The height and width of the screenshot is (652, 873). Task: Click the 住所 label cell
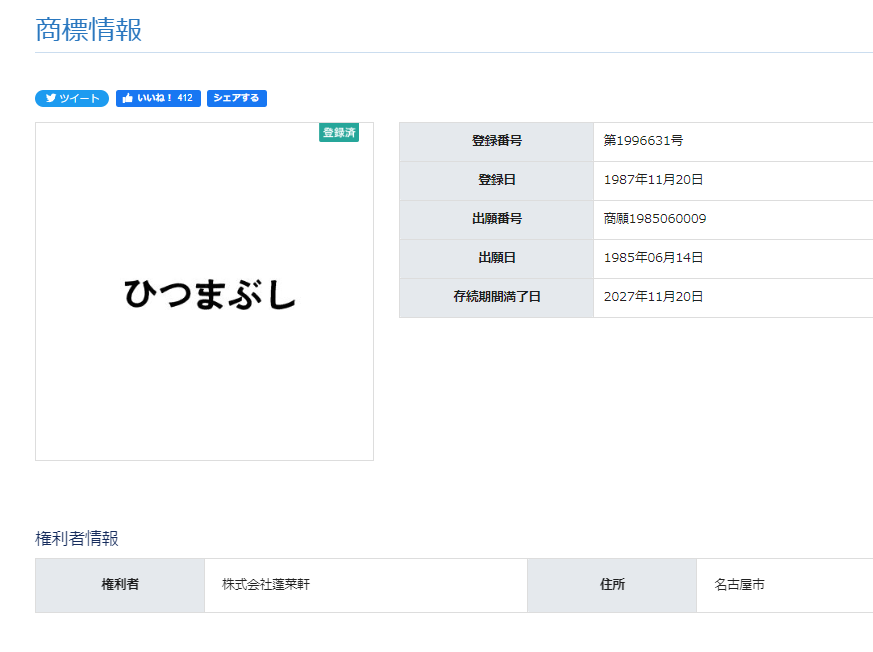(612, 585)
